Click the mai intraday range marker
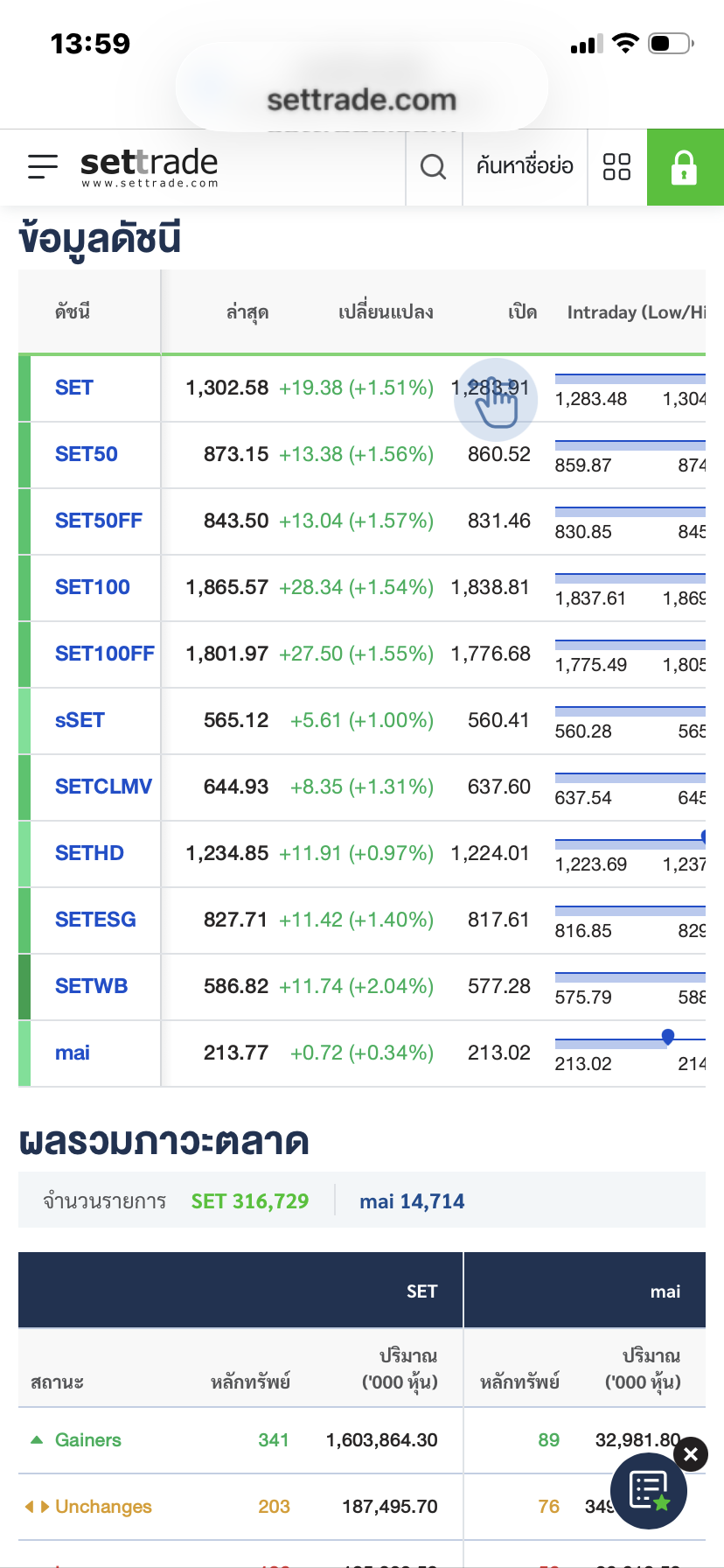 (668, 1037)
